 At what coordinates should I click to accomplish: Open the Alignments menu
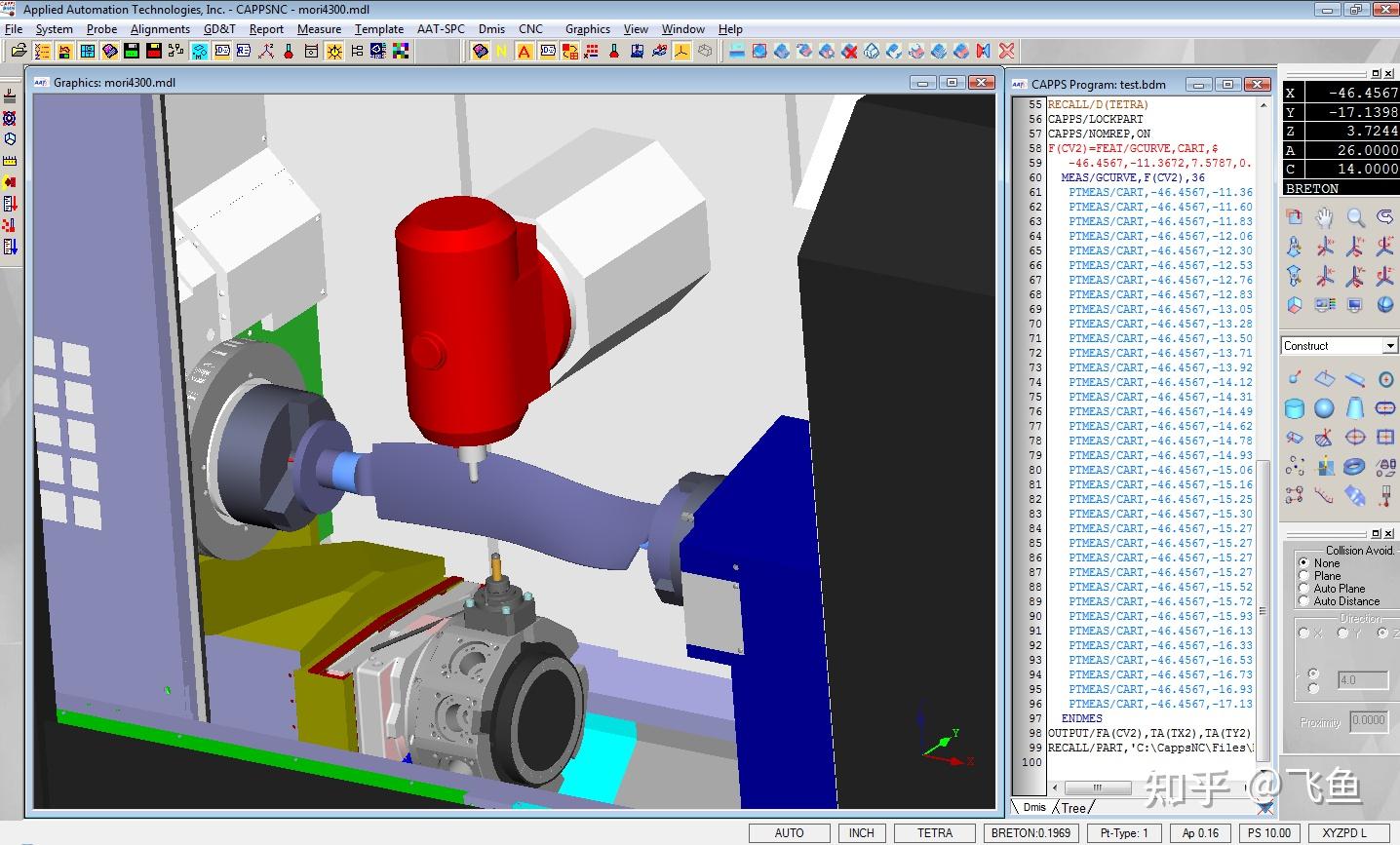tap(160, 29)
